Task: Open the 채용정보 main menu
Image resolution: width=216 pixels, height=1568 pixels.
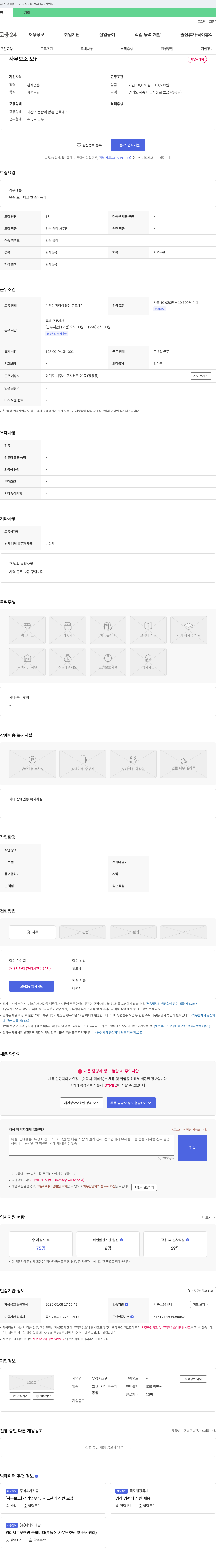Action: pos(36,35)
